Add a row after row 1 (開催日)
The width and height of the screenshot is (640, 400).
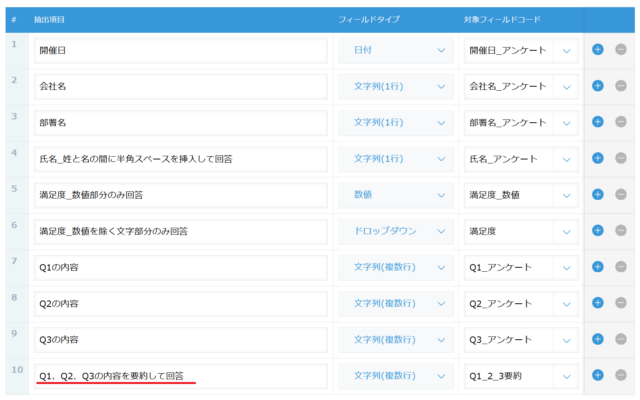pos(598,50)
